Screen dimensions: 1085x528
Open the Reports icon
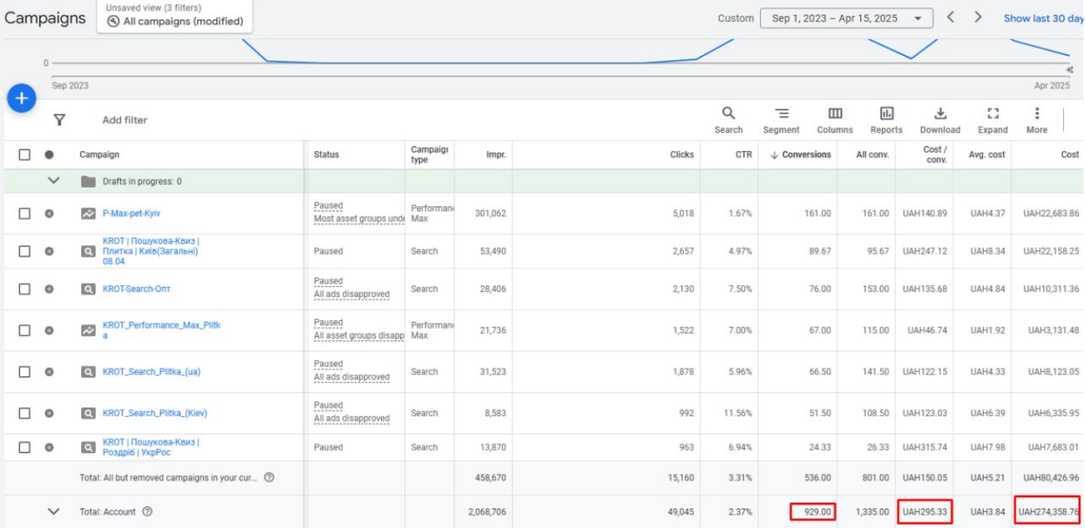click(x=886, y=119)
